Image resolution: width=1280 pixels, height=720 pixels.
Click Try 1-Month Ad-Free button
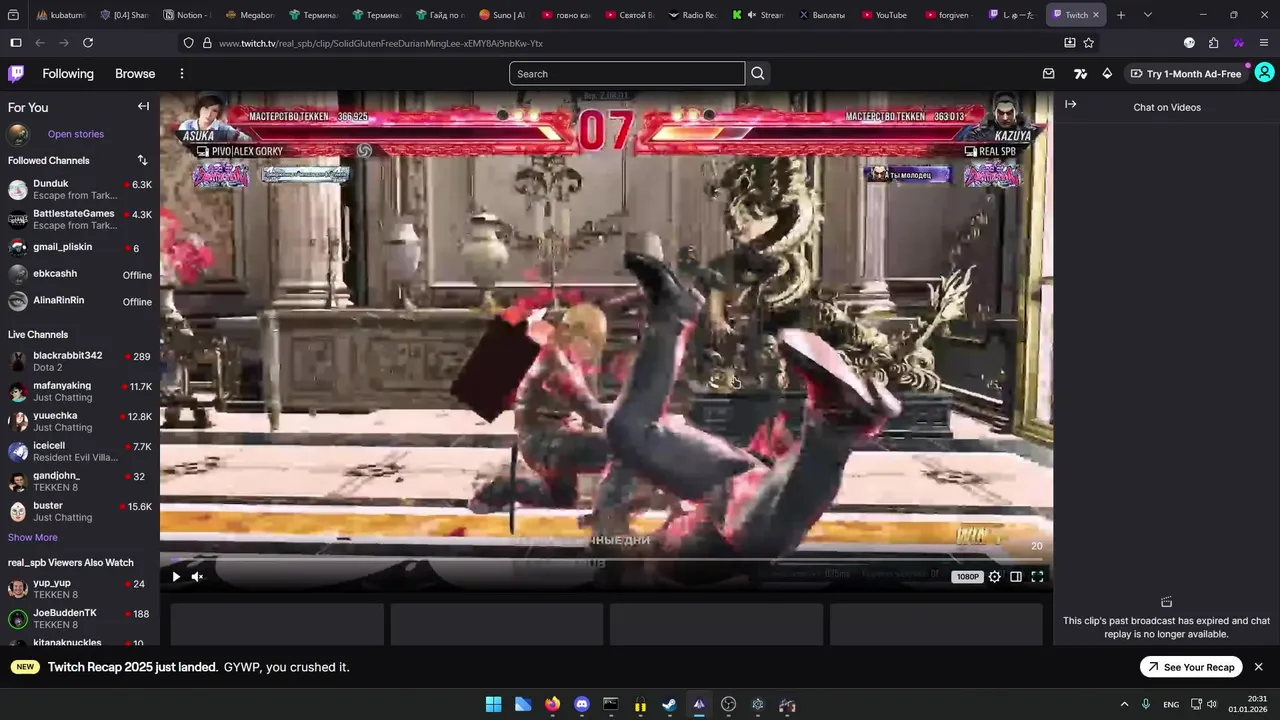point(1185,73)
